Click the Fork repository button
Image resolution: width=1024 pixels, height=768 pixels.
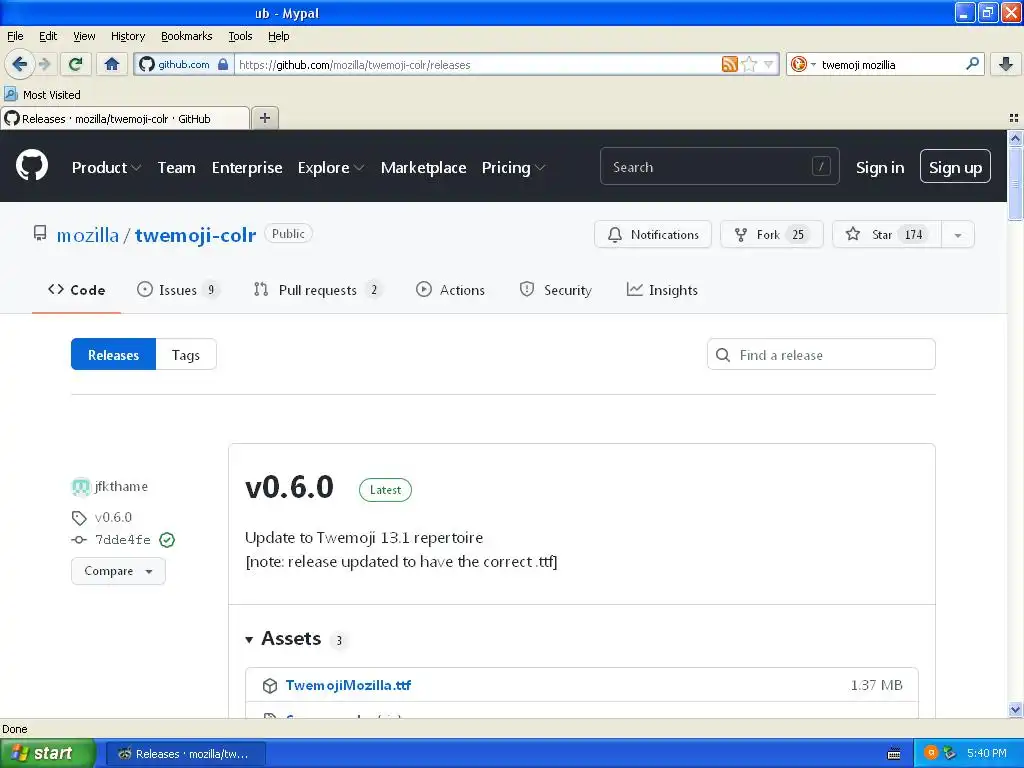click(771, 234)
